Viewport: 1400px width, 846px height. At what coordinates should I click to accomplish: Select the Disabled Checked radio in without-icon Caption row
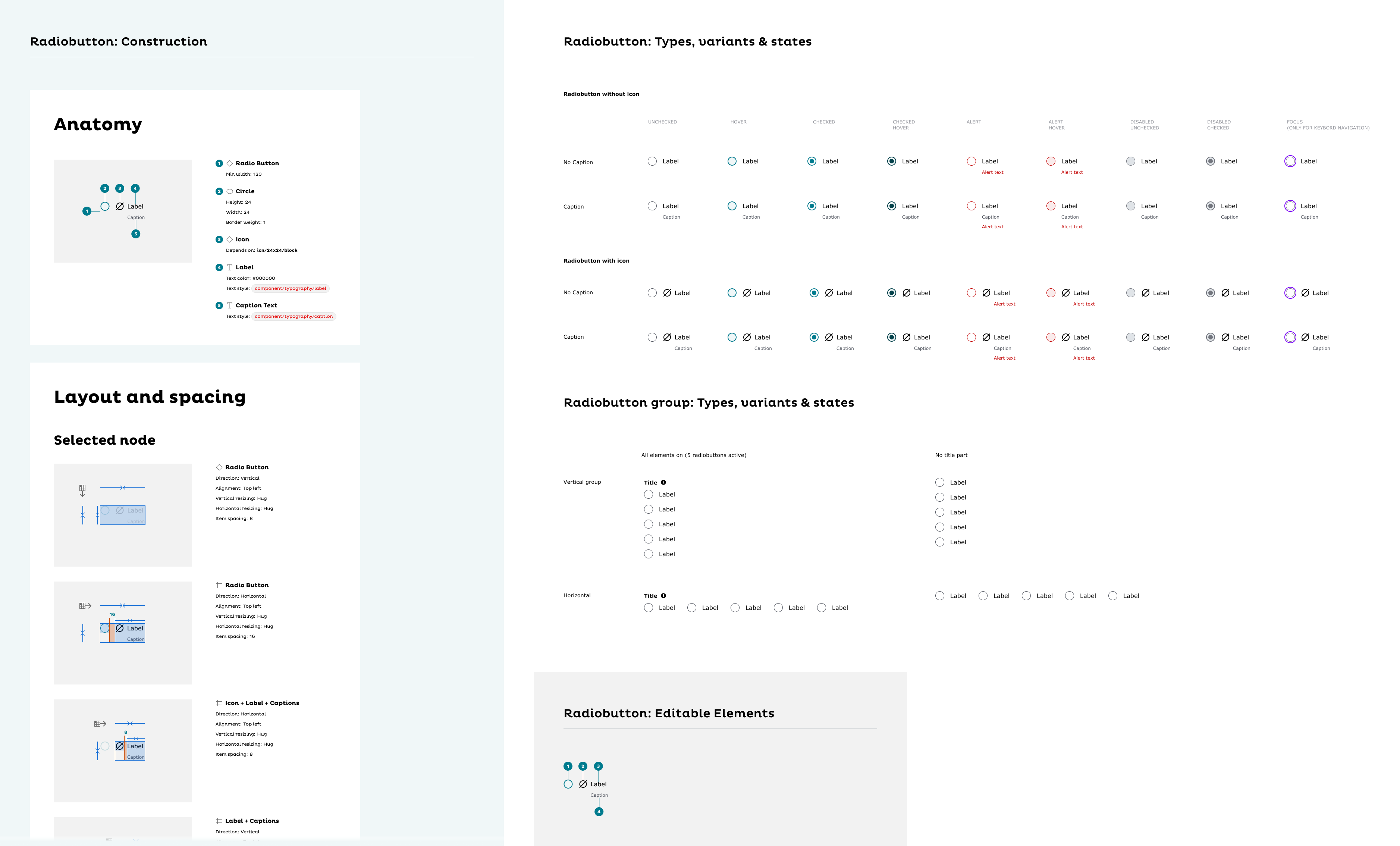click(1211, 206)
